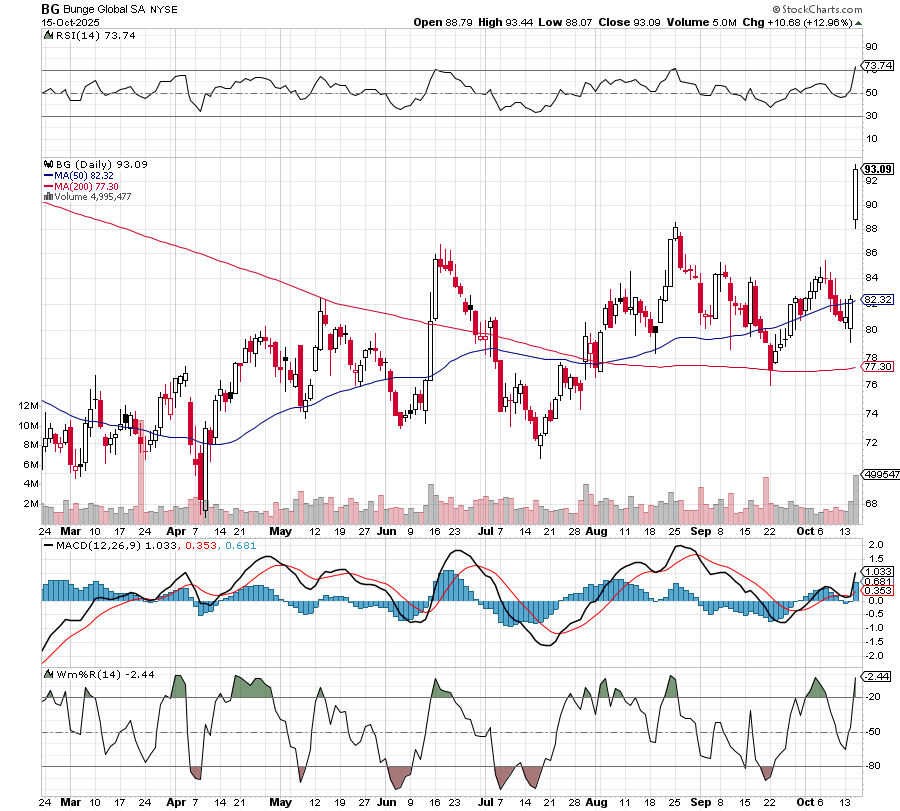Click the 82.32 MA(50) axis label
Viewport: 900px width, 811px height.
(877, 299)
